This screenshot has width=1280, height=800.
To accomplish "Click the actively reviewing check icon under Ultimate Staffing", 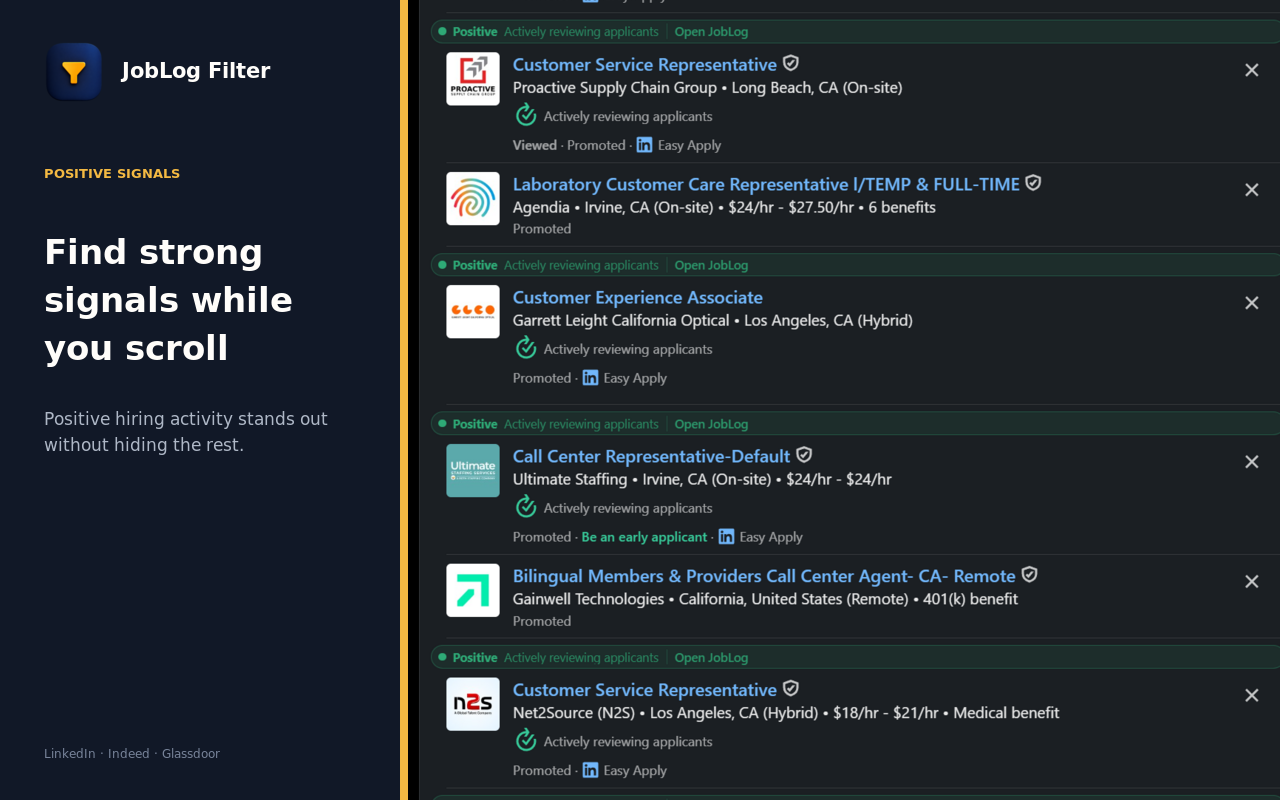I will 526,507.
